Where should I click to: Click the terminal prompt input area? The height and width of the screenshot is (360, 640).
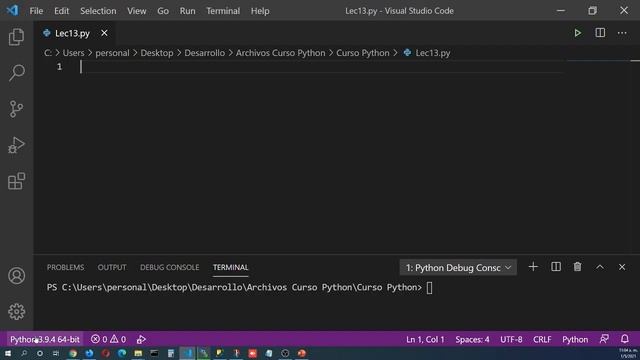[x=429, y=288]
